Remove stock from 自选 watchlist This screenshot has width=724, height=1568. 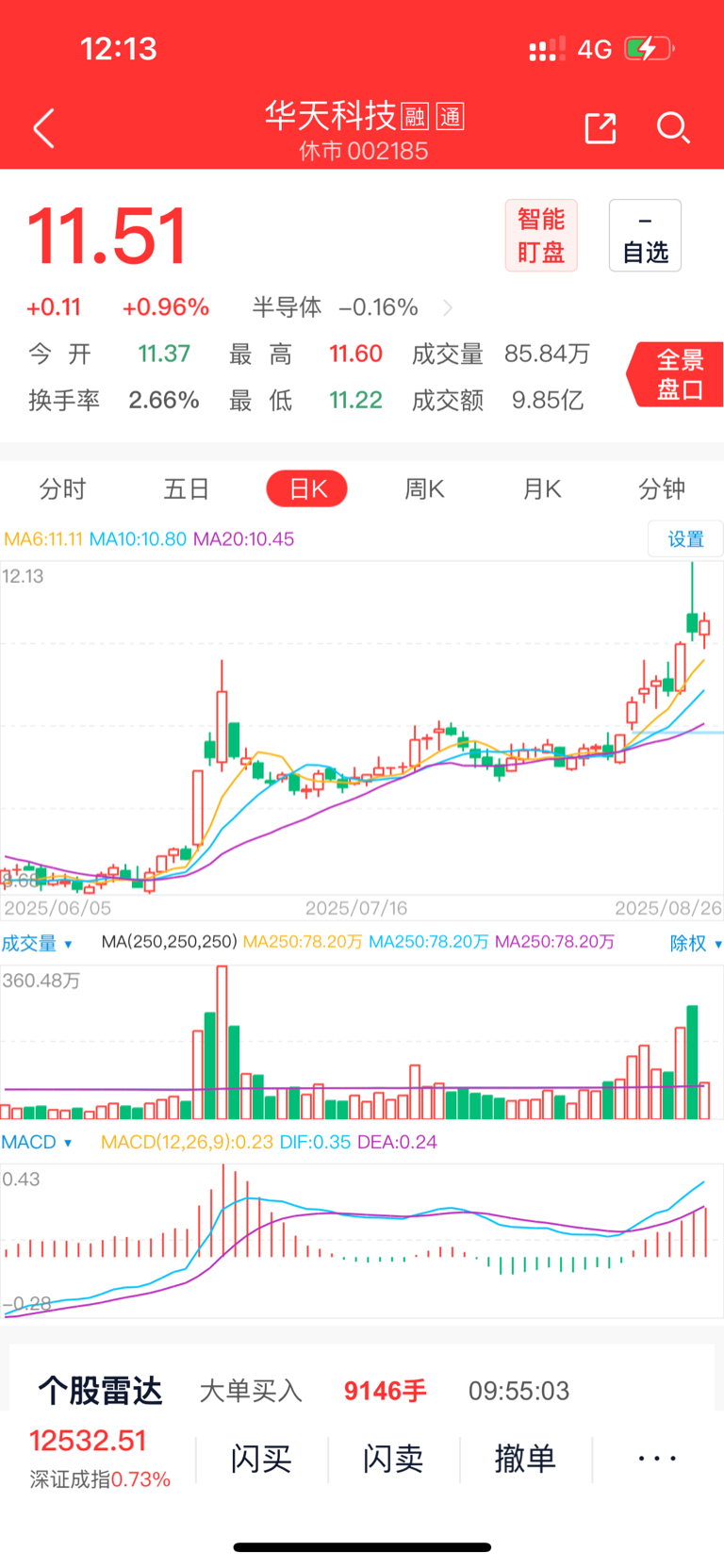[645, 236]
